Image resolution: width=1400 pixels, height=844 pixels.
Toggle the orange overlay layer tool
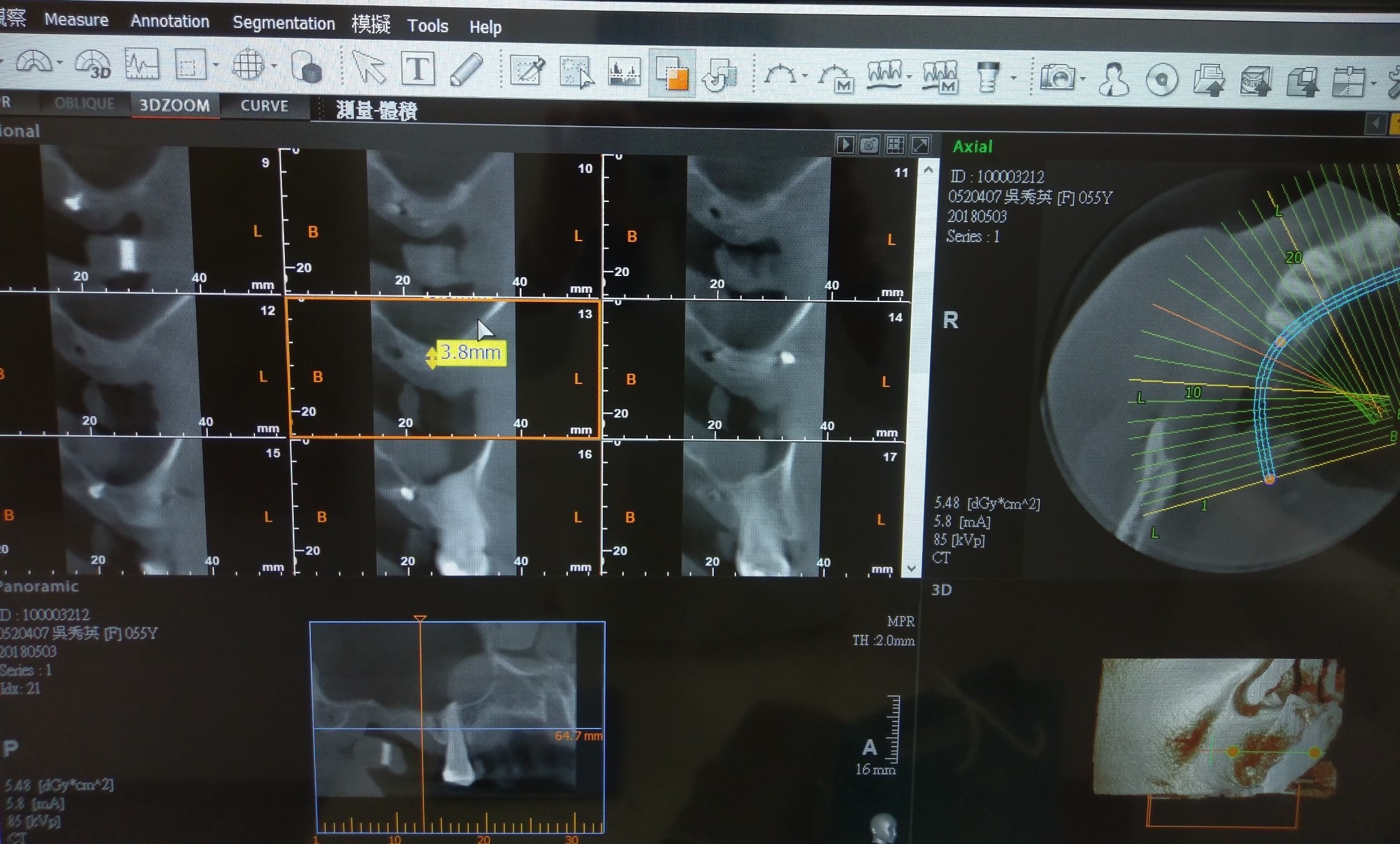672,74
